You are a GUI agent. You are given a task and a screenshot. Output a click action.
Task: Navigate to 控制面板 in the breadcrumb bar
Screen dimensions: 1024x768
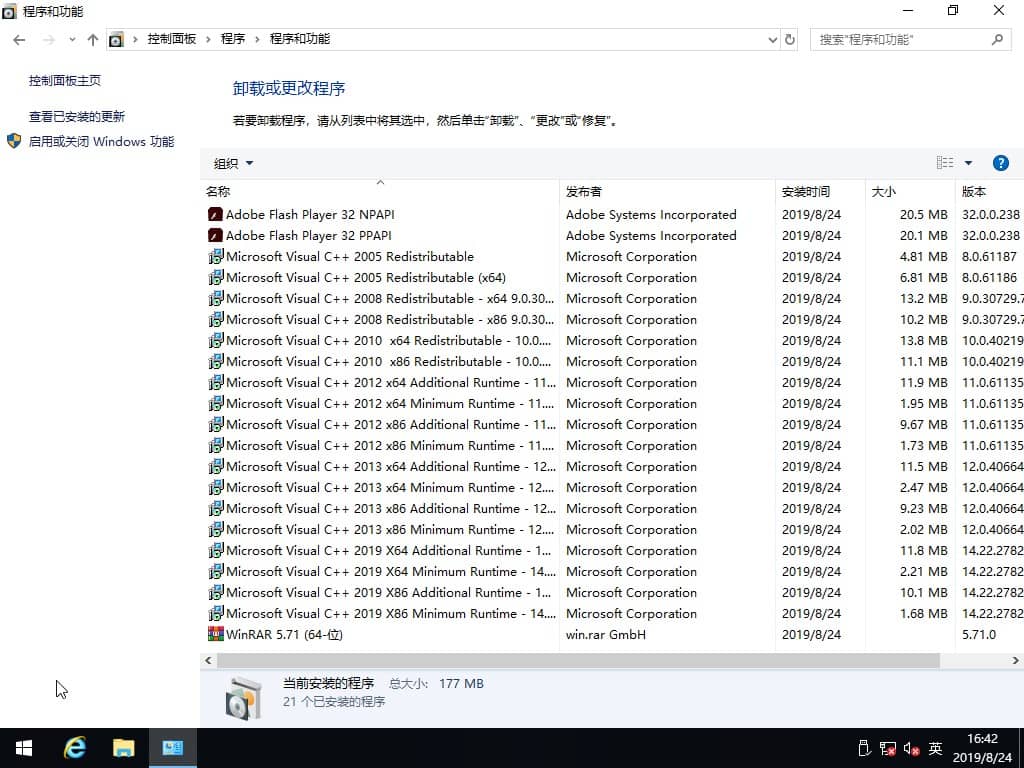tap(170, 38)
